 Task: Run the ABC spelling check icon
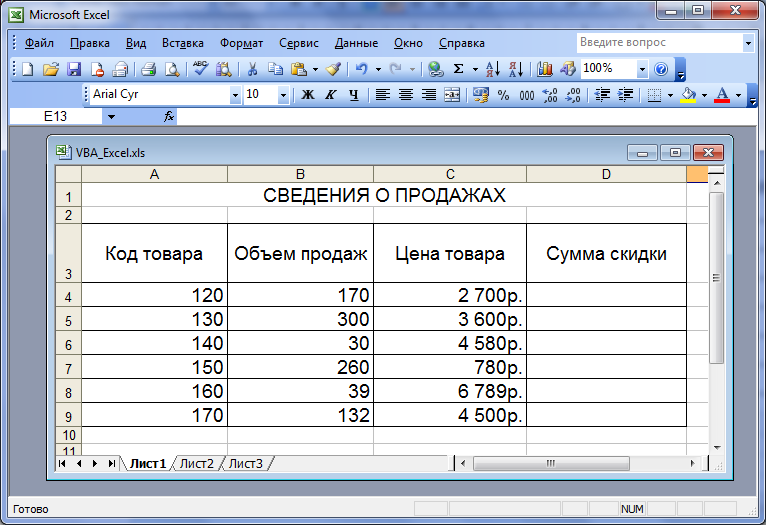point(200,69)
